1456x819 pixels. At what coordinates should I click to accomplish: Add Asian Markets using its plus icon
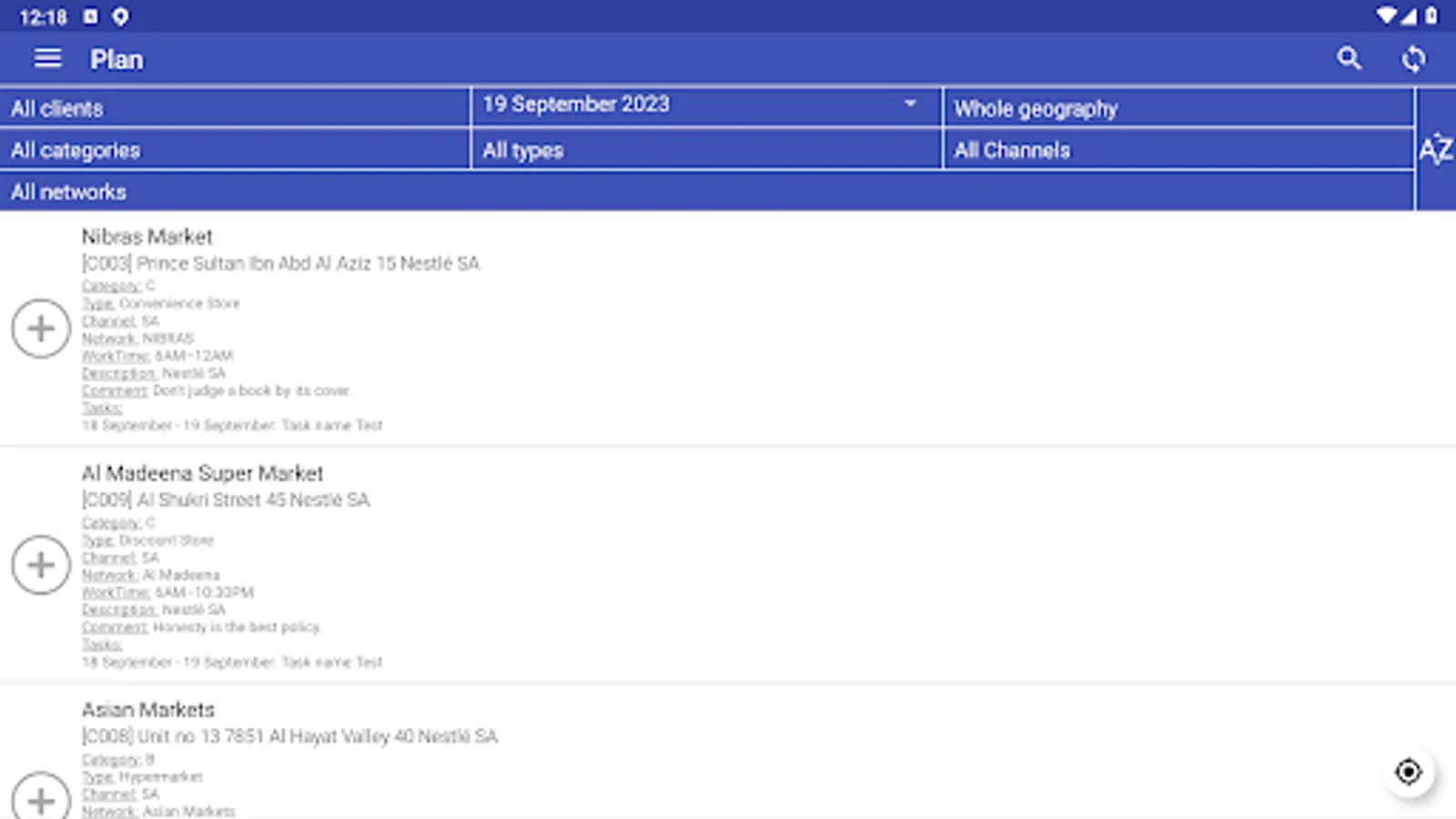pos(41,799)
